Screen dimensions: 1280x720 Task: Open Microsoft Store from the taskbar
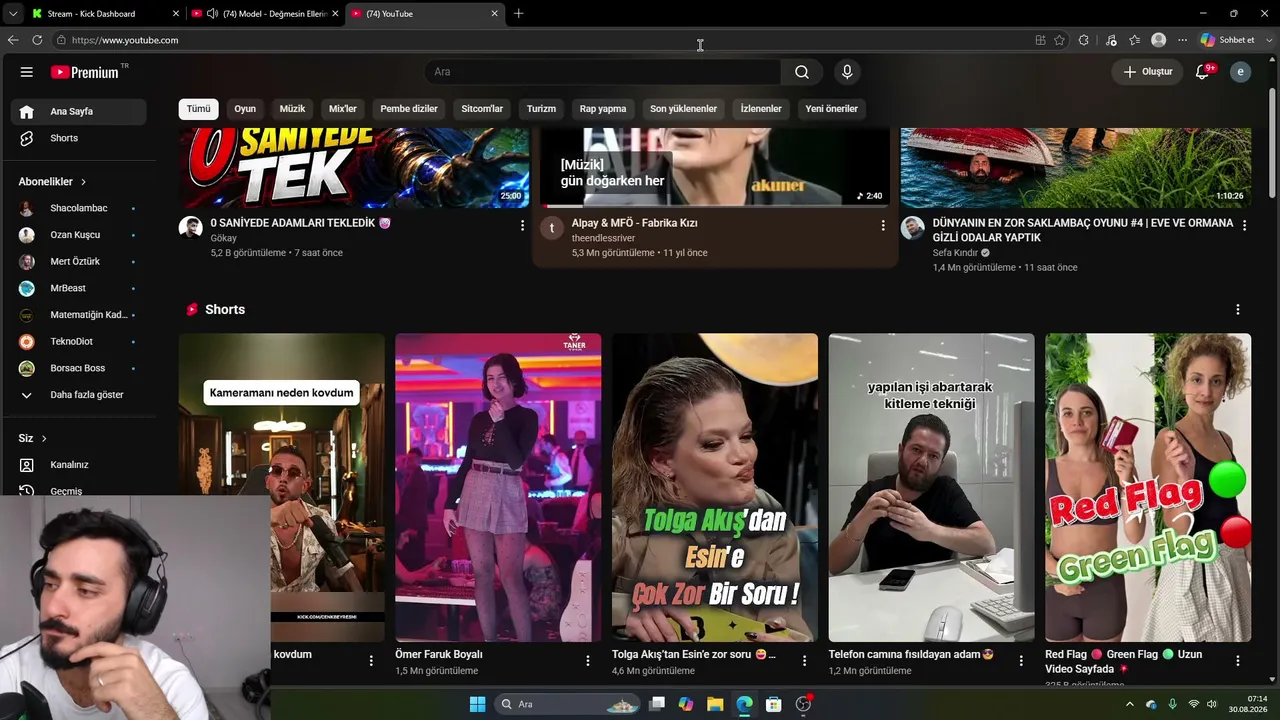[773, 704]
